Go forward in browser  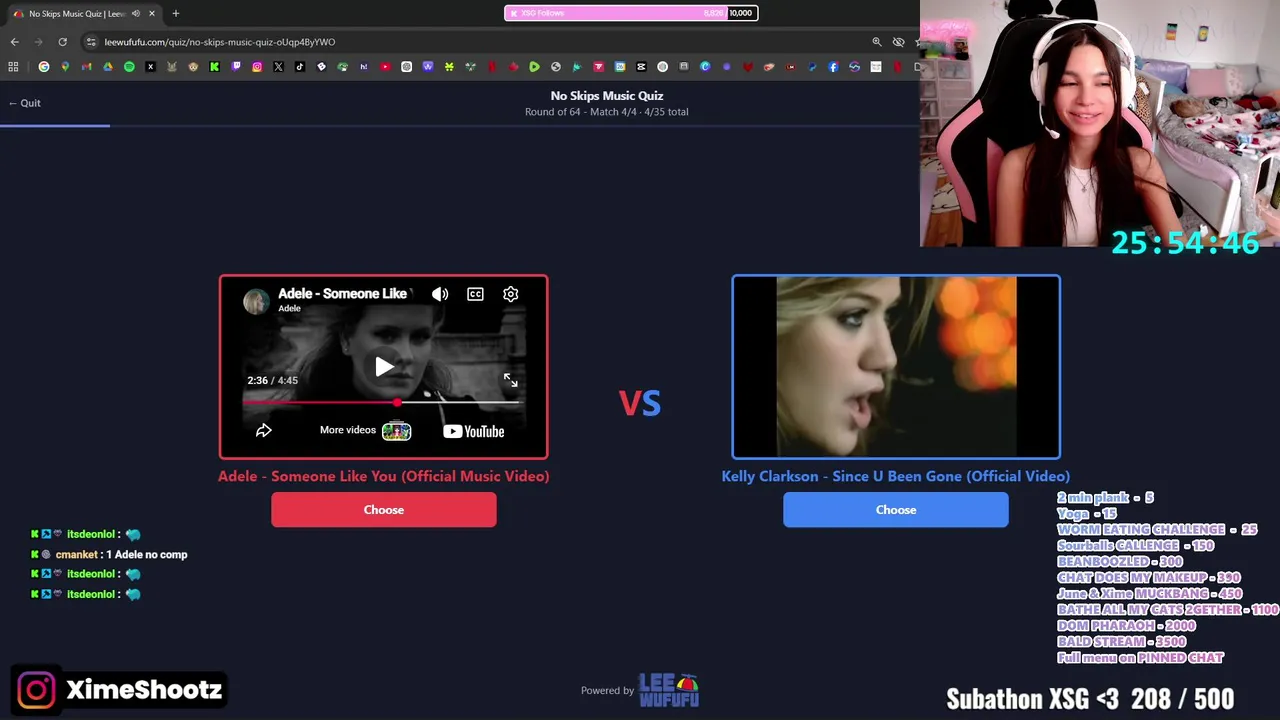(x=38, y=42)
